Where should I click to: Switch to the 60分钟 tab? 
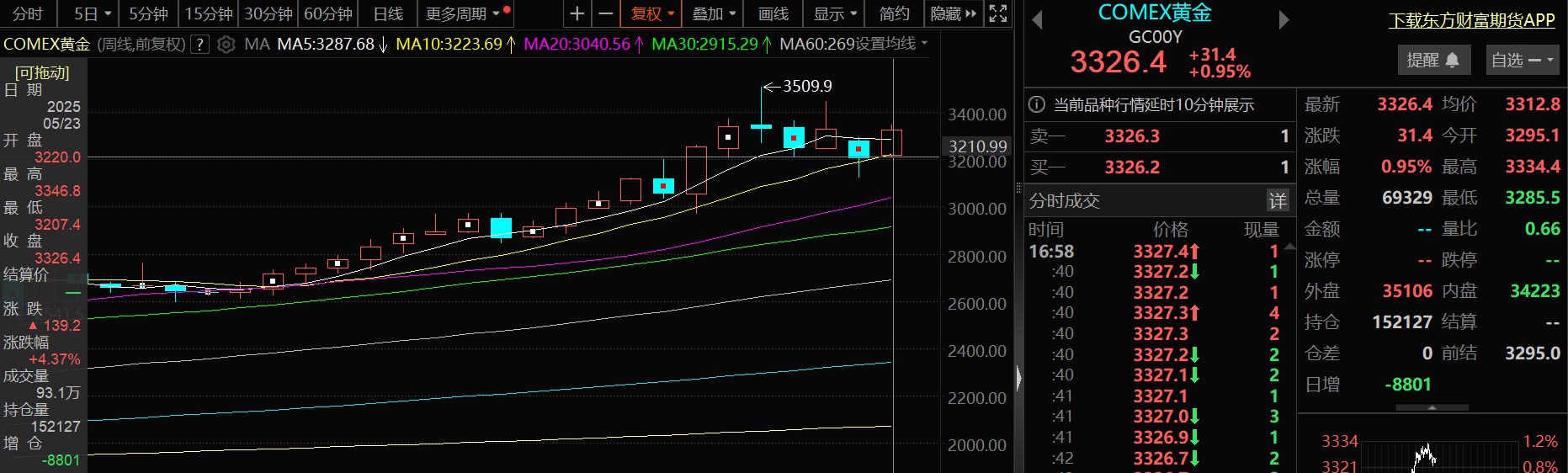click(x=327, y=13)
